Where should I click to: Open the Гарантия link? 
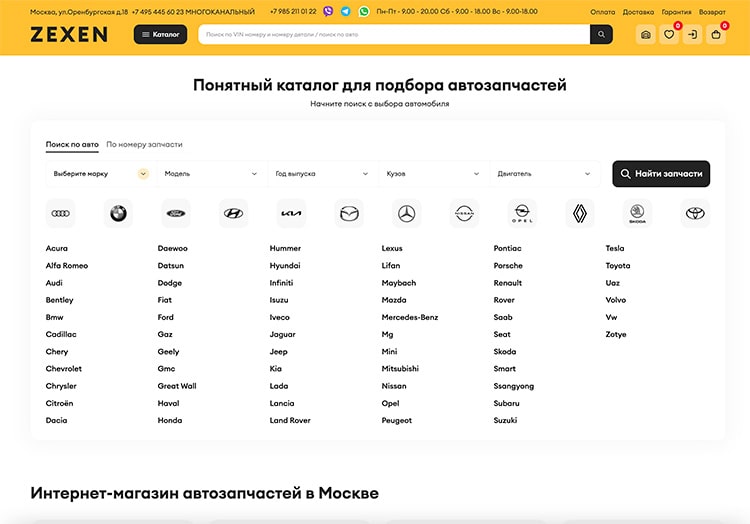click(x=676, y=12)
